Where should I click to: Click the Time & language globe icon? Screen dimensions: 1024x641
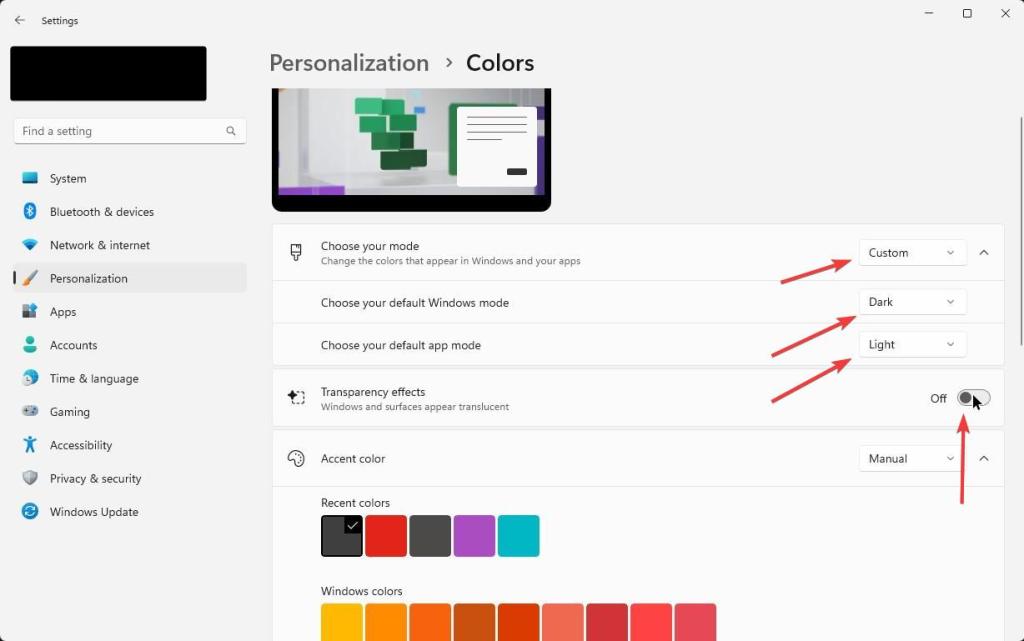[30, 378]
